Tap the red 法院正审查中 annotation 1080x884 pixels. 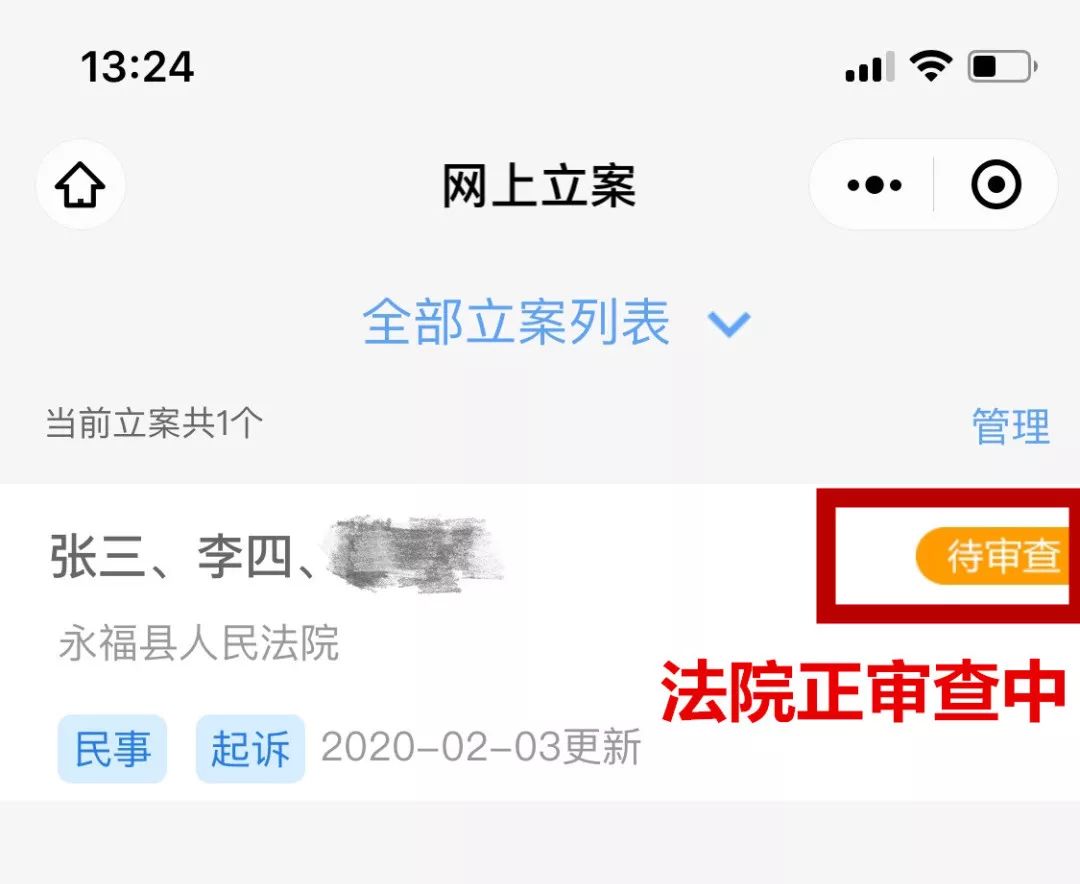[864, 691]
